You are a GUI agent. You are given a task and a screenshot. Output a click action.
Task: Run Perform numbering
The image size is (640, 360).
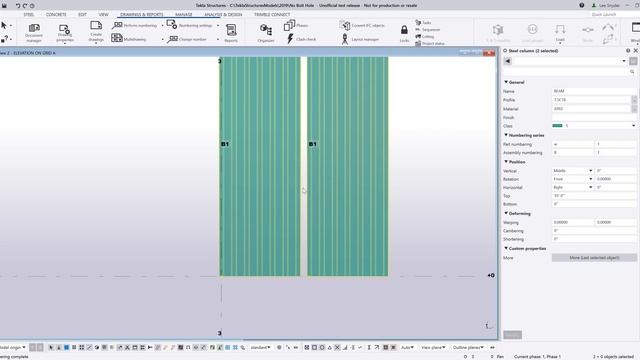(135, 25)
